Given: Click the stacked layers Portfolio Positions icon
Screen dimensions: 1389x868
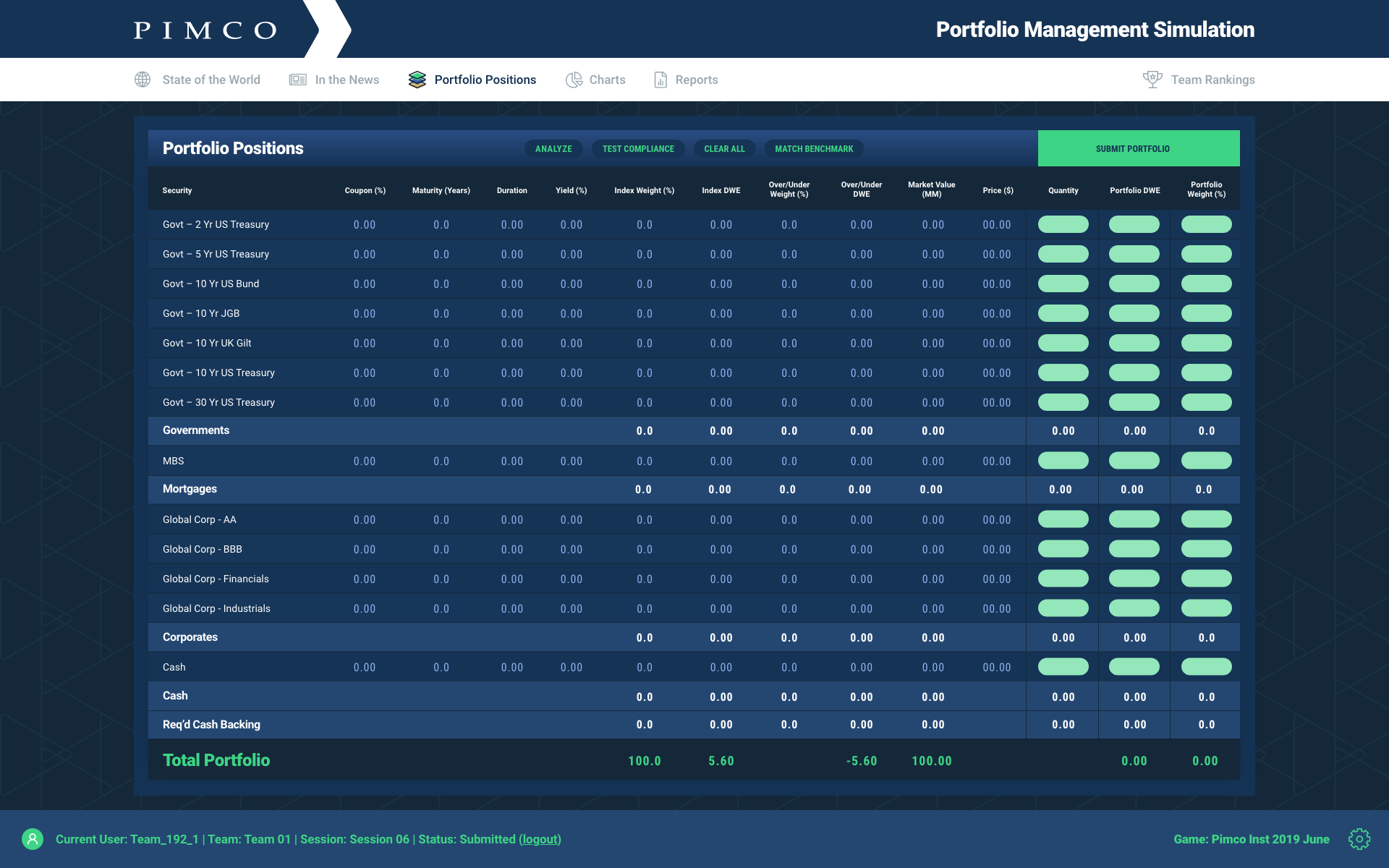Looking at the screenshot, I should (x=417, y=80).
